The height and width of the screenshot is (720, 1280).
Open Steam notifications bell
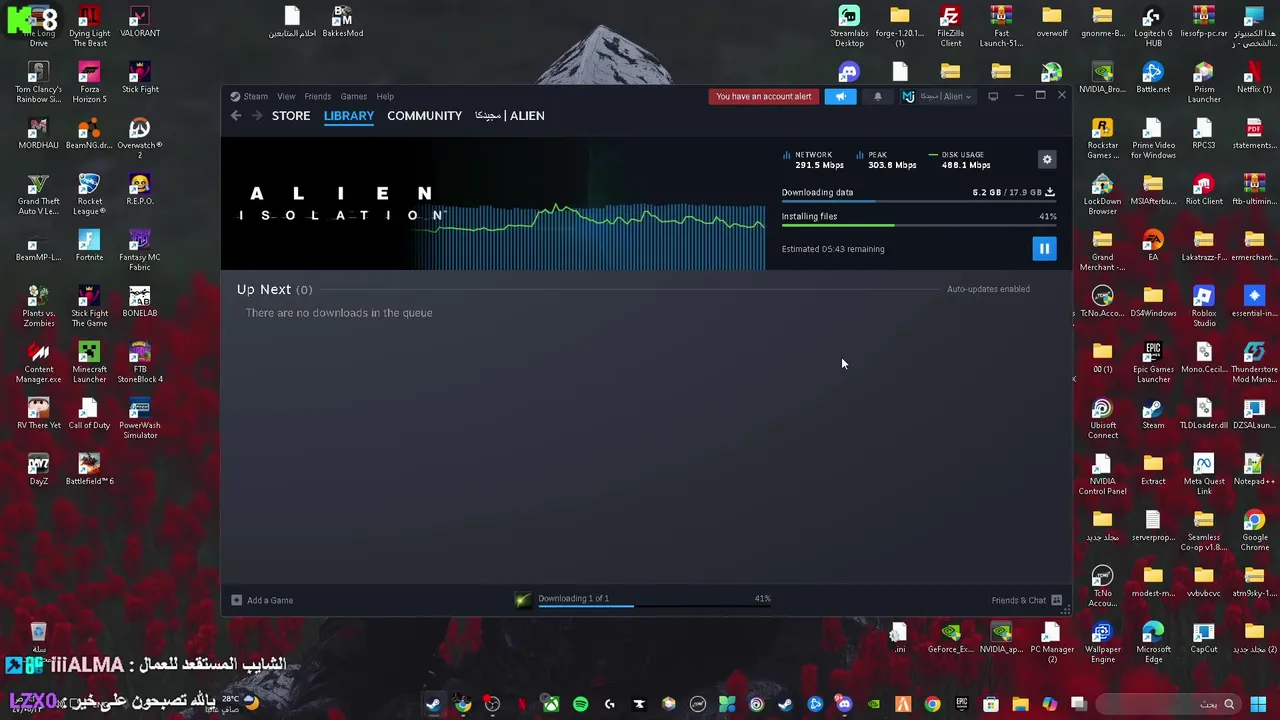click(x=878, y=97)
